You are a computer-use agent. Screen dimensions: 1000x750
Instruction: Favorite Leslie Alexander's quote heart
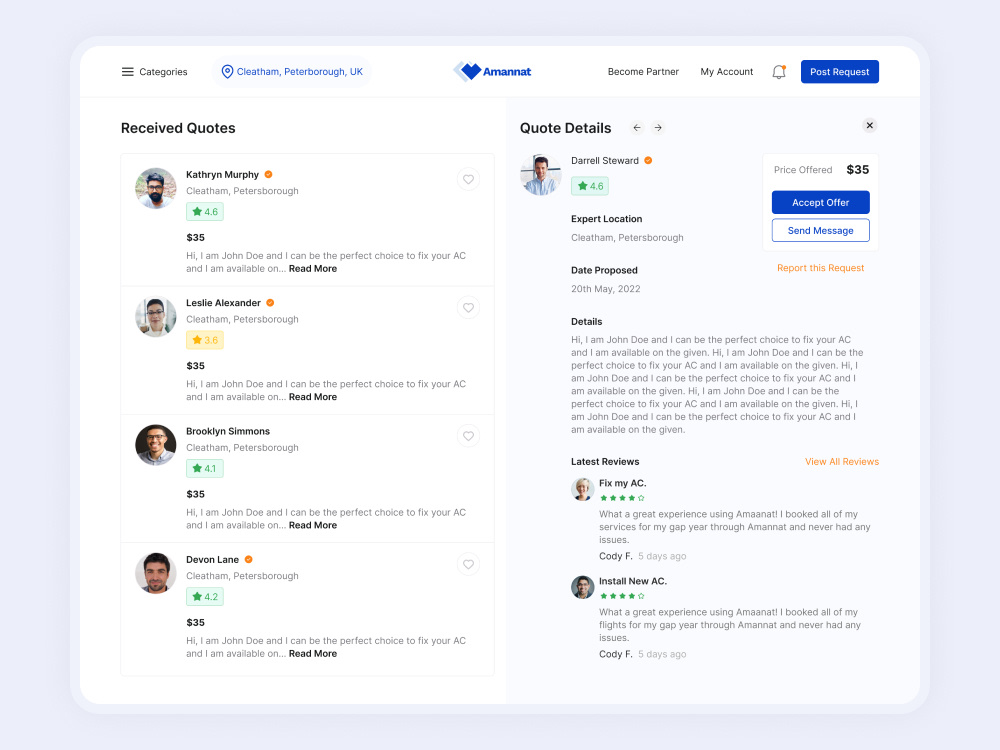point(468,307)
